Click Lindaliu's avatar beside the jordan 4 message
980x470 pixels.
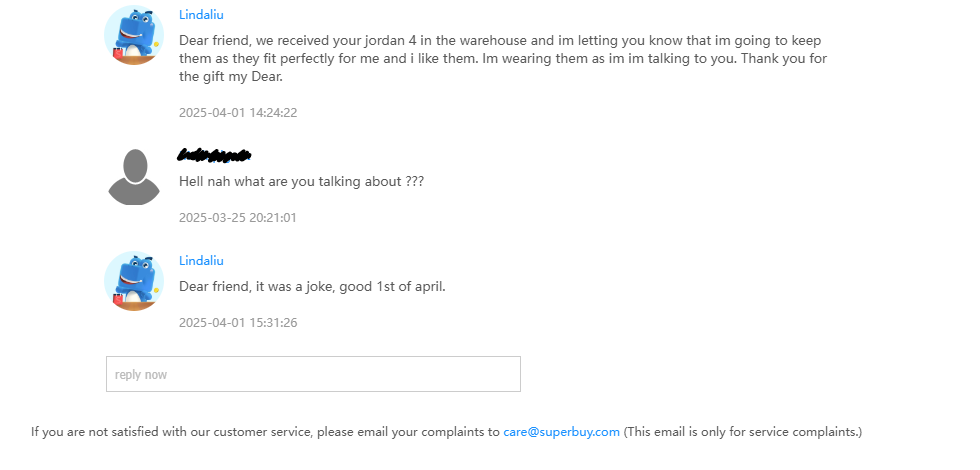(133, 35)
